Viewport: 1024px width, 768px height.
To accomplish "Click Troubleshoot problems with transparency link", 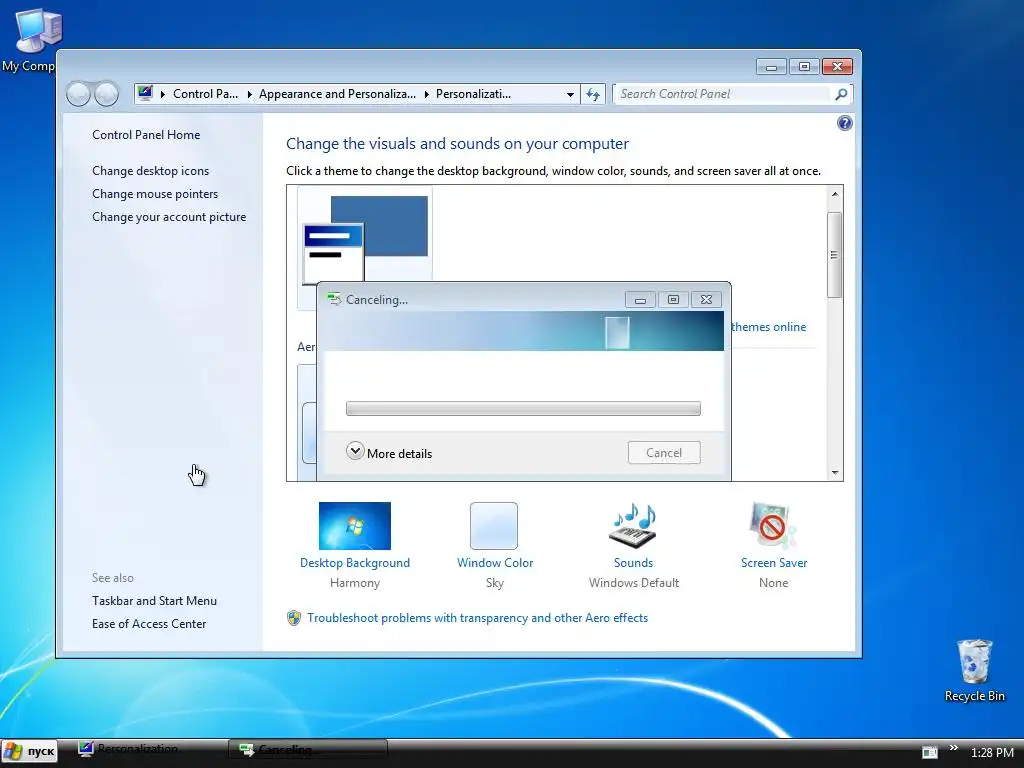I will click(477, 618).
